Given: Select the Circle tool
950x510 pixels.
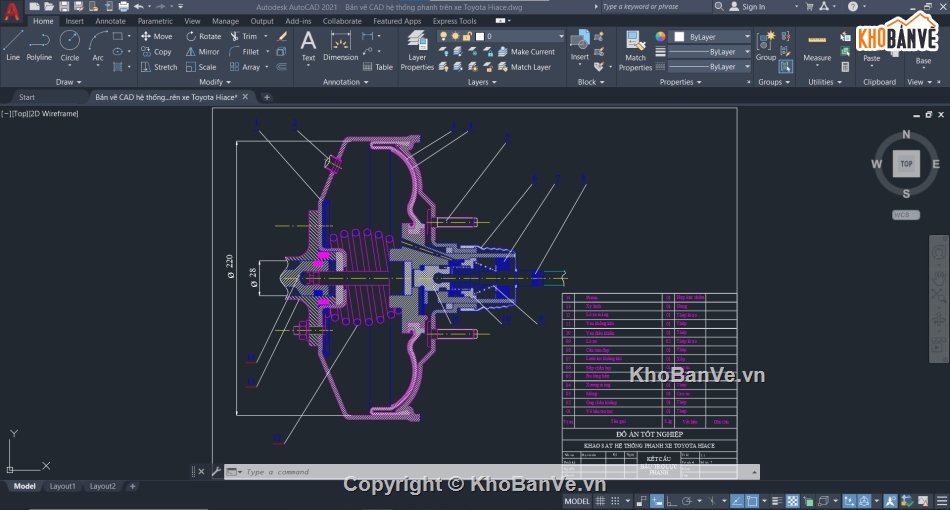Looking at the screenshot, I should 70,45.
